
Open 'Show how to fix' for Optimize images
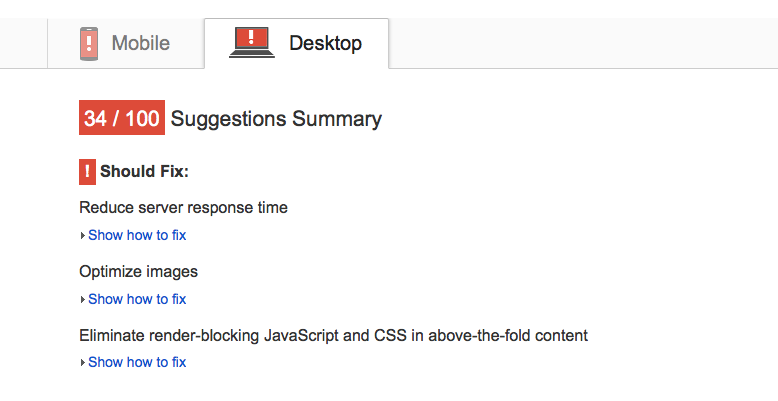coord(137,299)
